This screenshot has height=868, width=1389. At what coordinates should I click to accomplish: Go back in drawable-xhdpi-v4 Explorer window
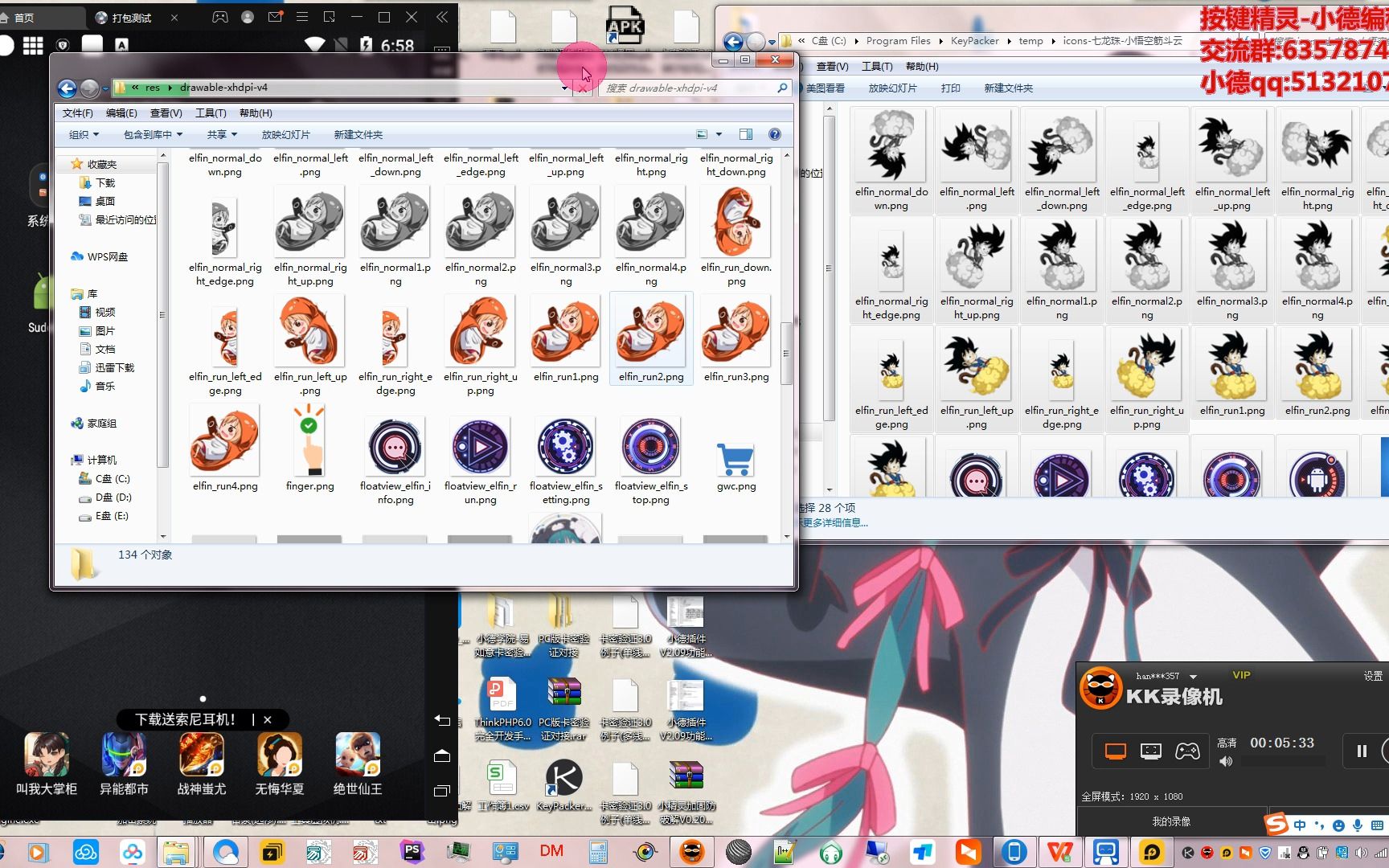click(x=68, y=88)
